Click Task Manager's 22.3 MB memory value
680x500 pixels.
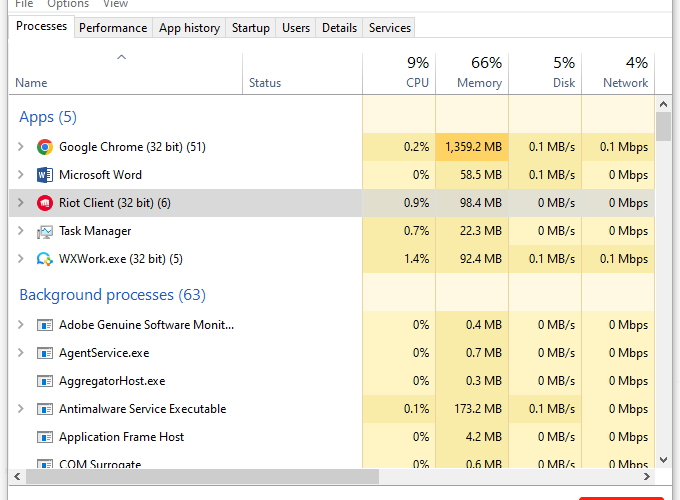click(x=481, y=231)
